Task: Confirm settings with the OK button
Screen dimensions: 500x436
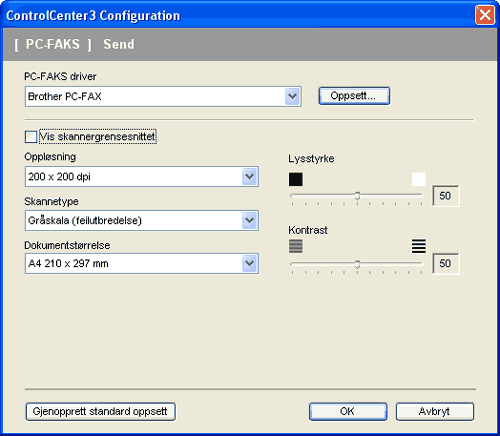Action: click(348, 412)
